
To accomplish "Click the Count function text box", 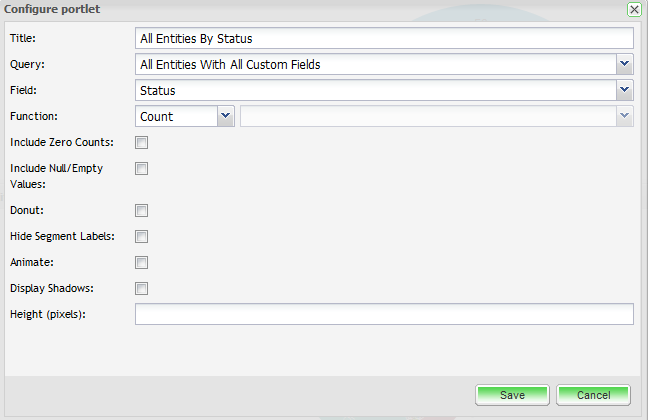I will click(175, 116).
